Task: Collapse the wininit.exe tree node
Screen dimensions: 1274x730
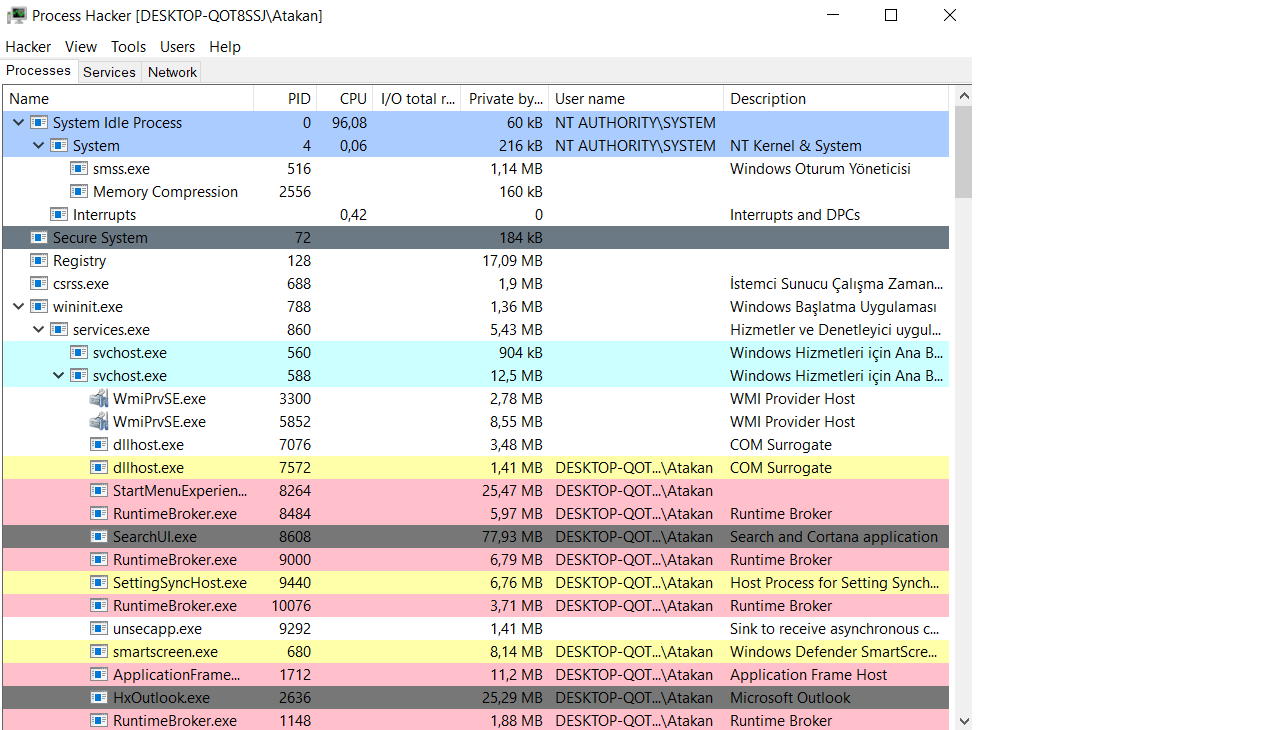Action: [18, 307]
